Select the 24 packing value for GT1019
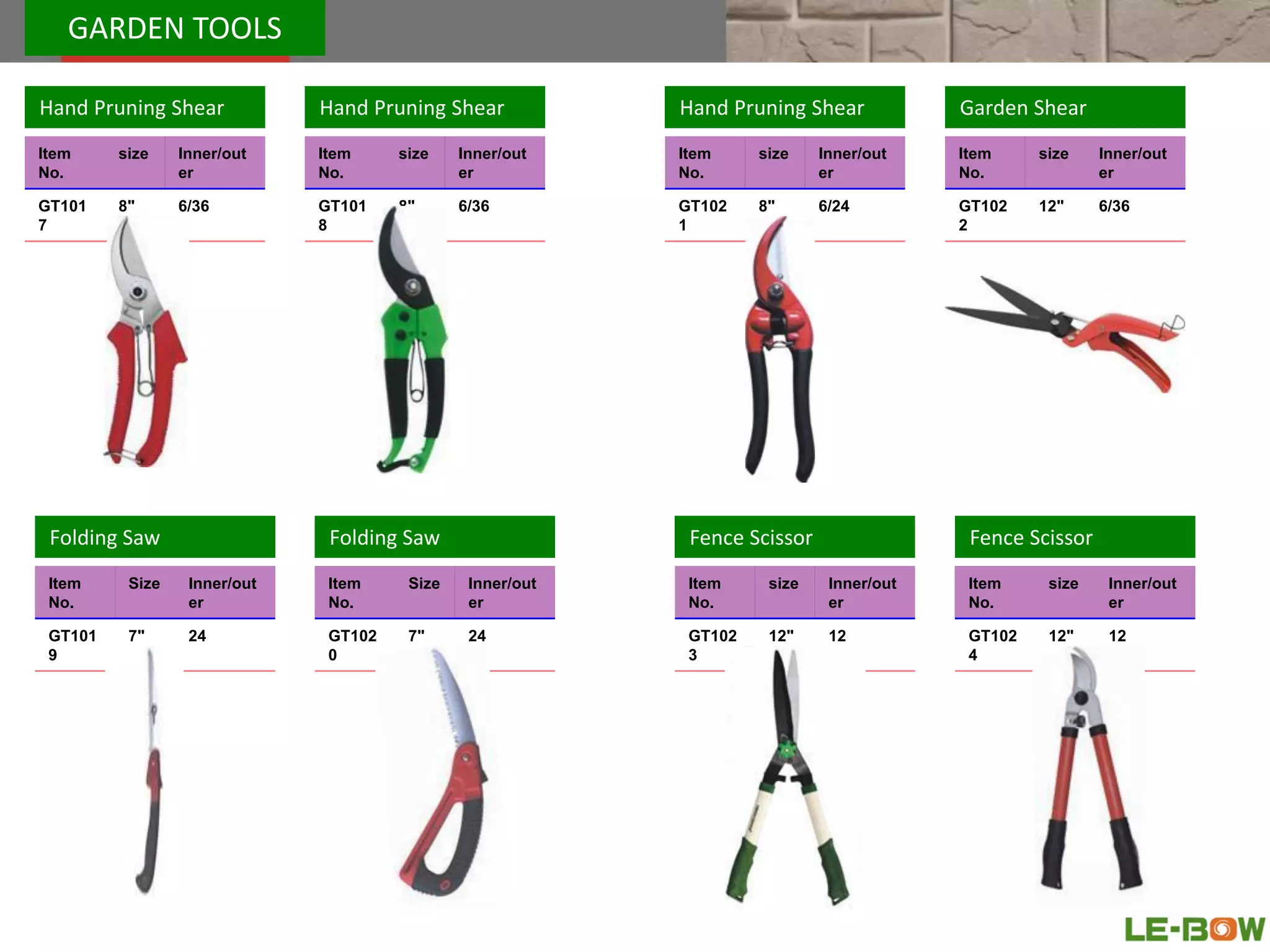The width and height of the screenshot is (1270, 952). pos(197,635)
